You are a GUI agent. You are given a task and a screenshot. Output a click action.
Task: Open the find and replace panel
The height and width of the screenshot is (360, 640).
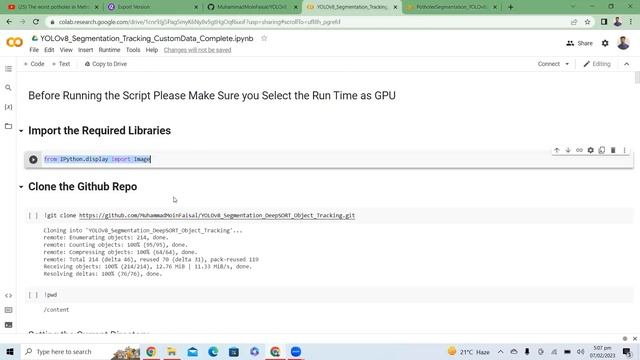(8, 88)
